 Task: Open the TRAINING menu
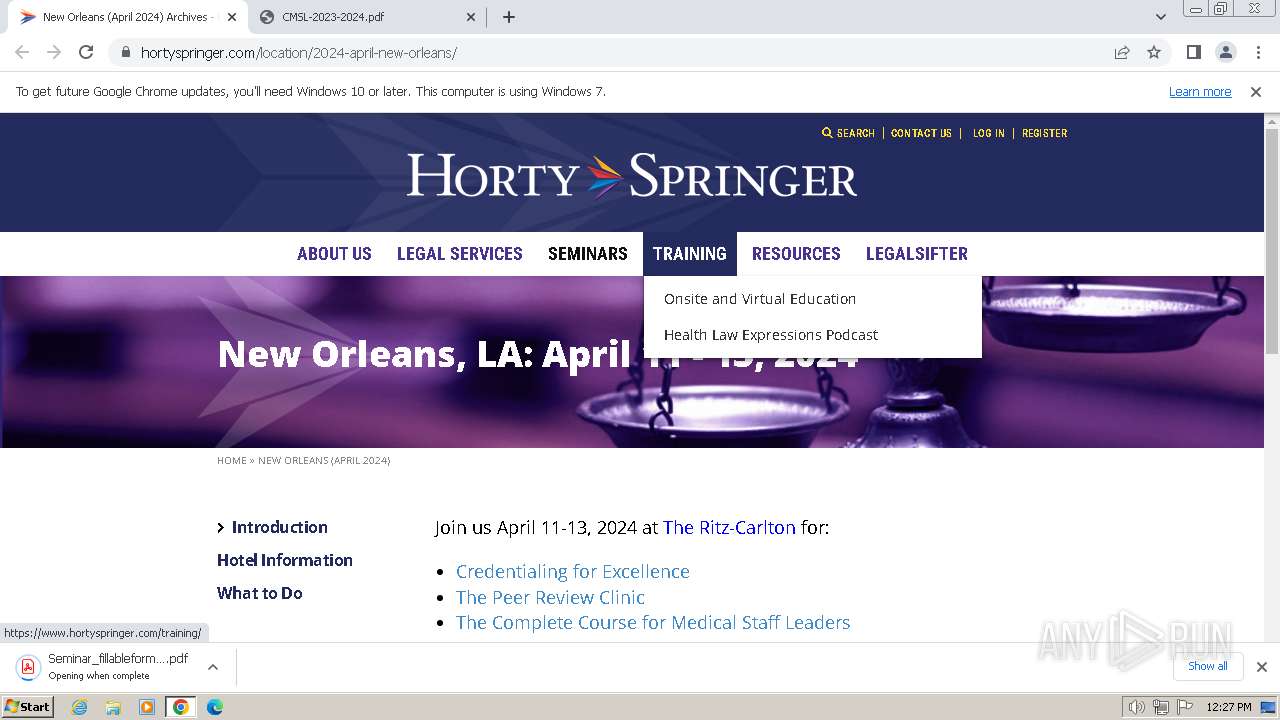[x=690, y=254]
